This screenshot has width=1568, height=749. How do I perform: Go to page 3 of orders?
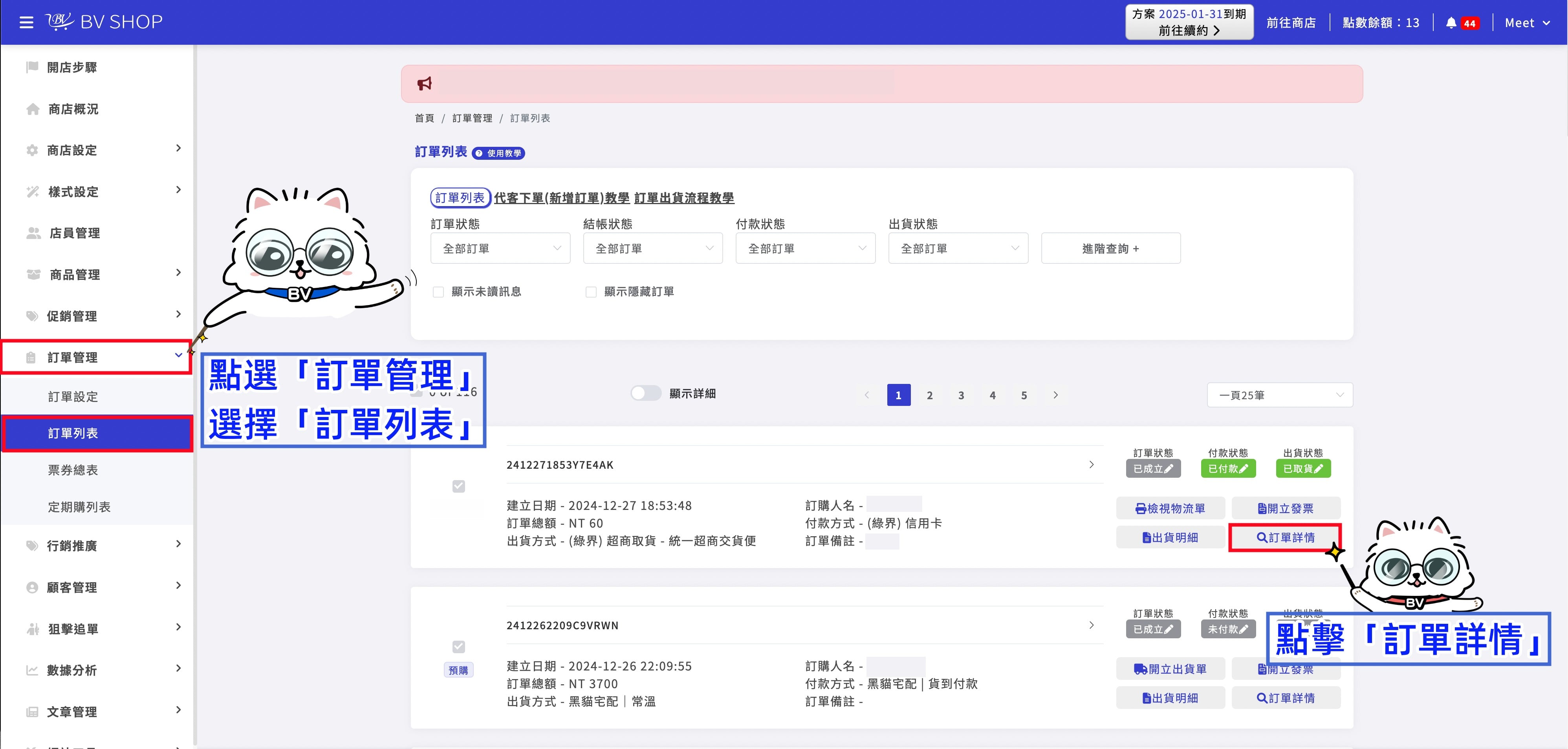coord(961,395)
